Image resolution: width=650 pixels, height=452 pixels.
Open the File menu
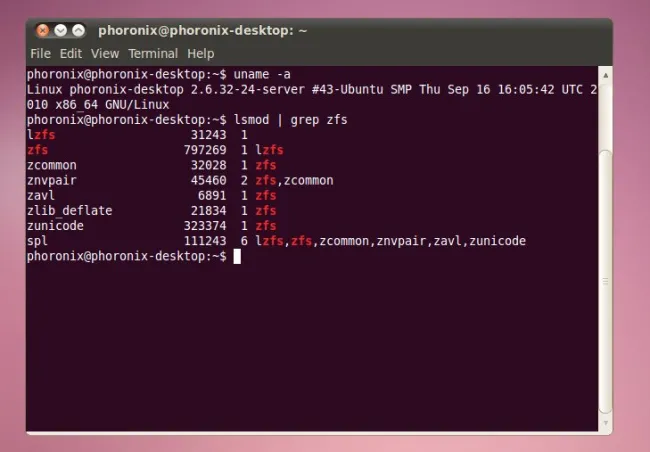tap(40, 53)
